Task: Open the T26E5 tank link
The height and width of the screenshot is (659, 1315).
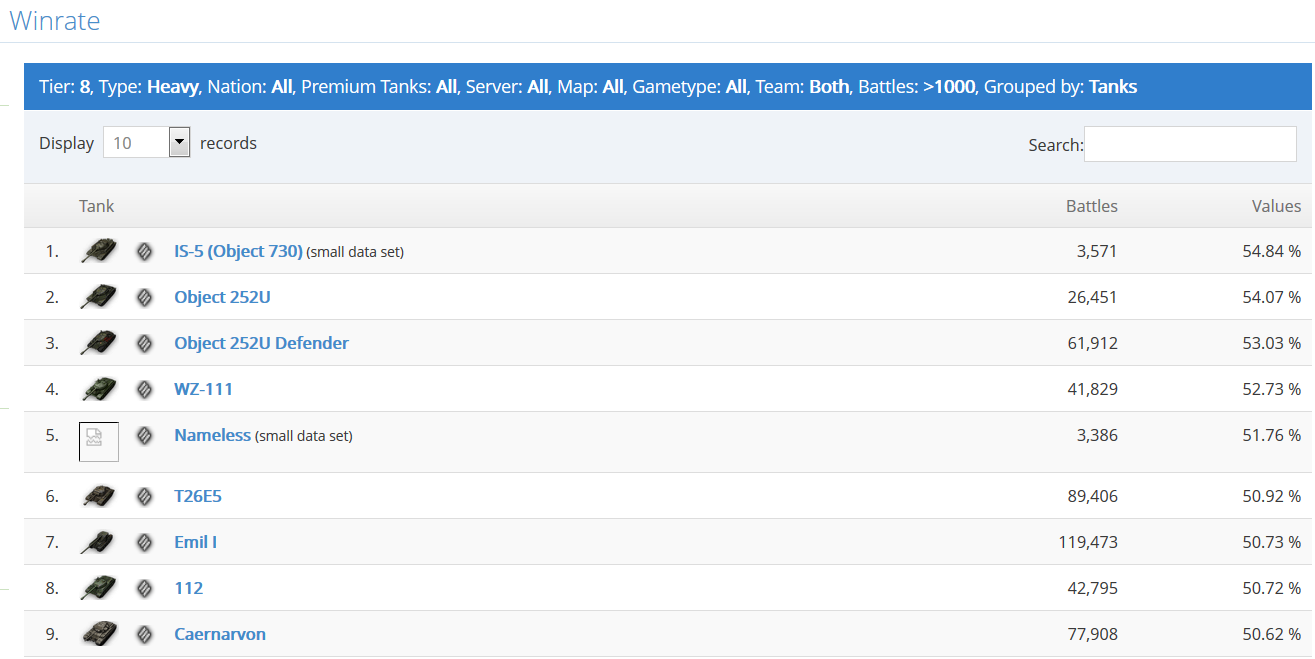Action: tap(198, 496)
